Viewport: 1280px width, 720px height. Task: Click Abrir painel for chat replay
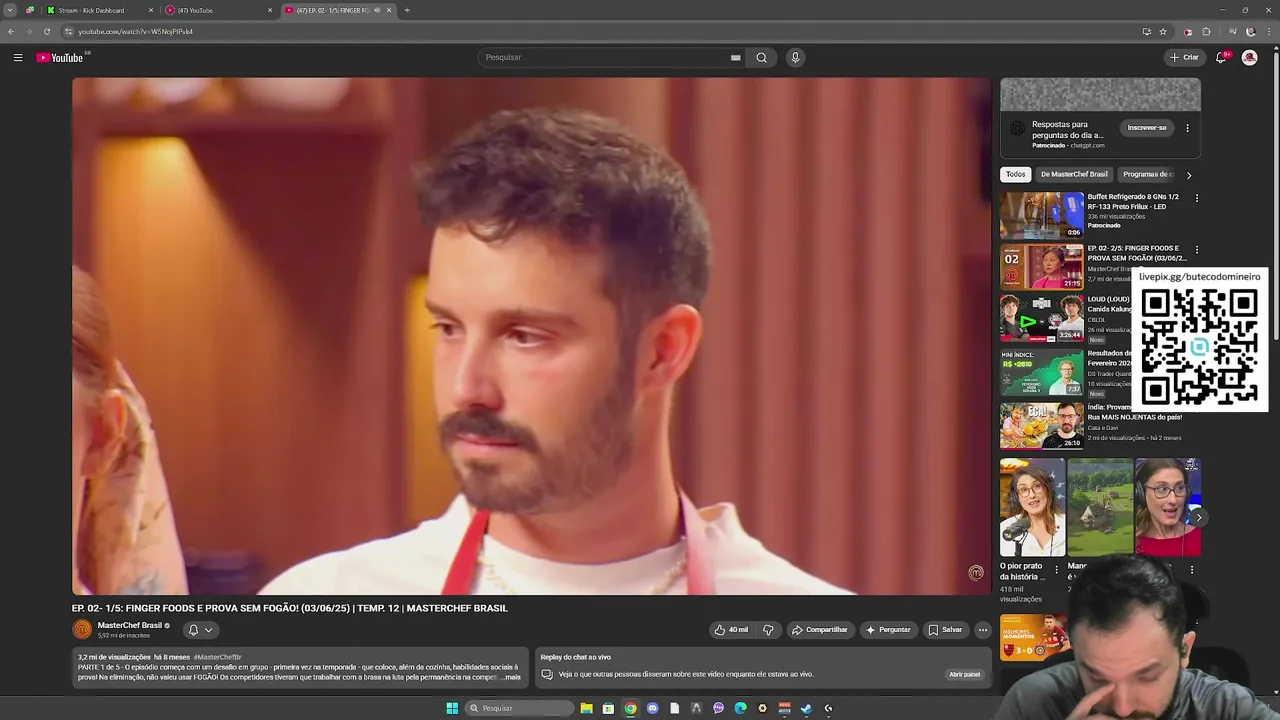tap(964, 674)
